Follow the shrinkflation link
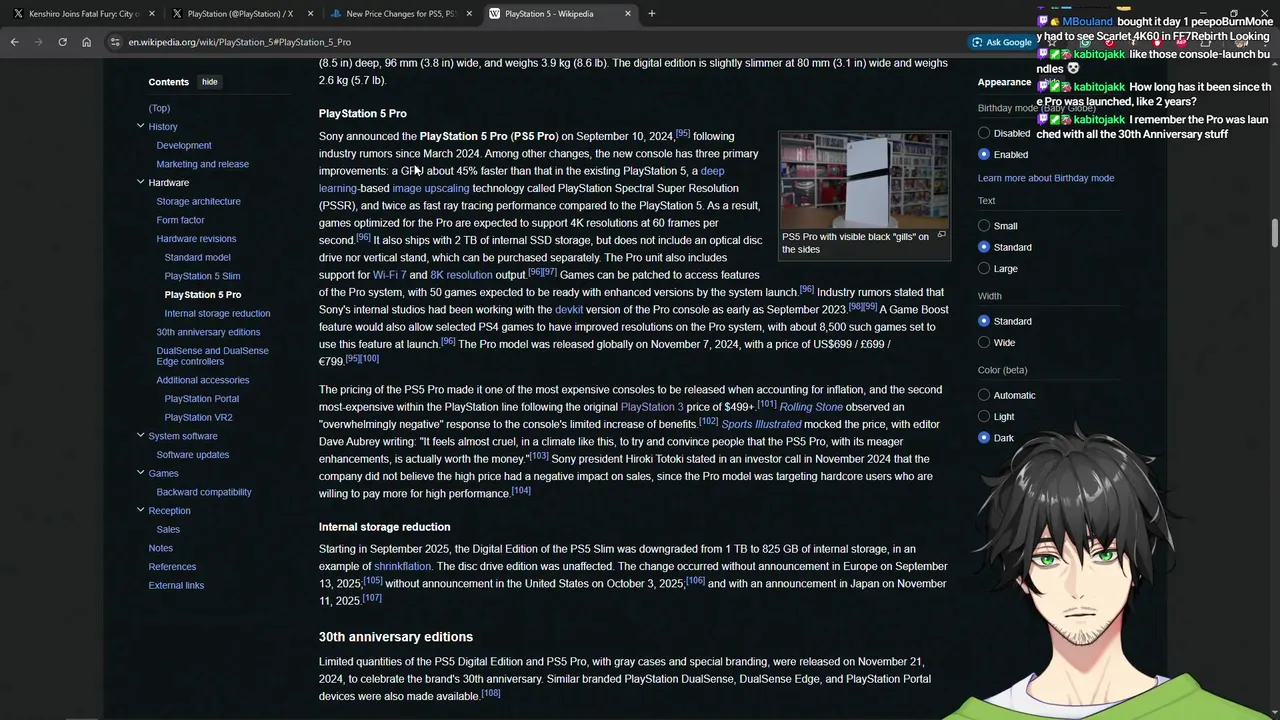 [402, 566]
